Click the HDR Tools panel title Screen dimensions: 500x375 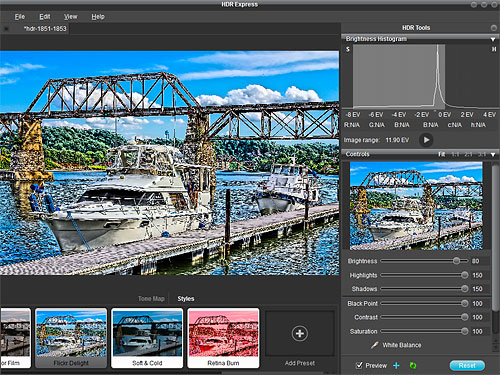[x=416, y=28]
